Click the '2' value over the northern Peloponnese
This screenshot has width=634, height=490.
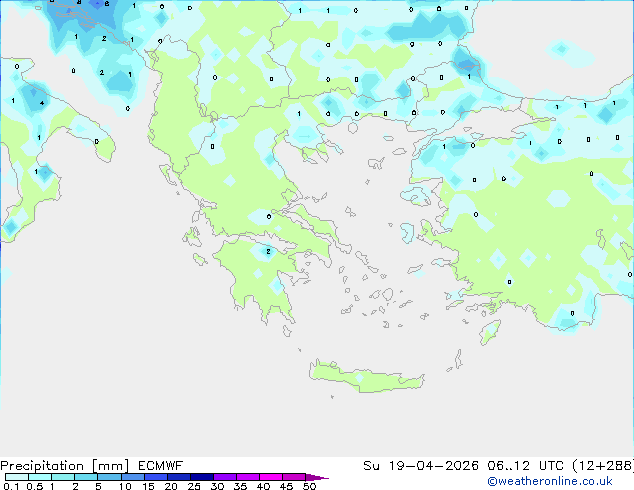[268, 251]
